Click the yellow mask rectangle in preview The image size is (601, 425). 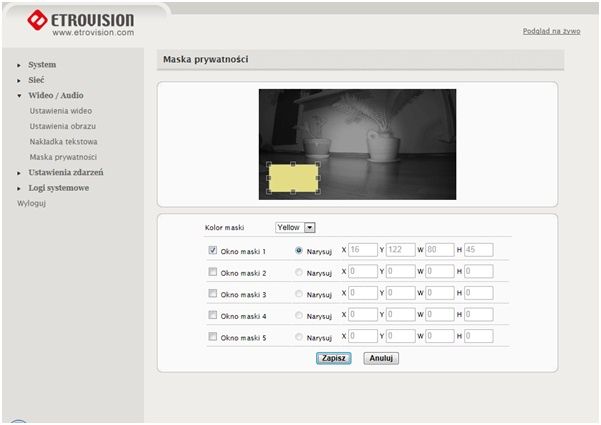[x=293, y=178]
